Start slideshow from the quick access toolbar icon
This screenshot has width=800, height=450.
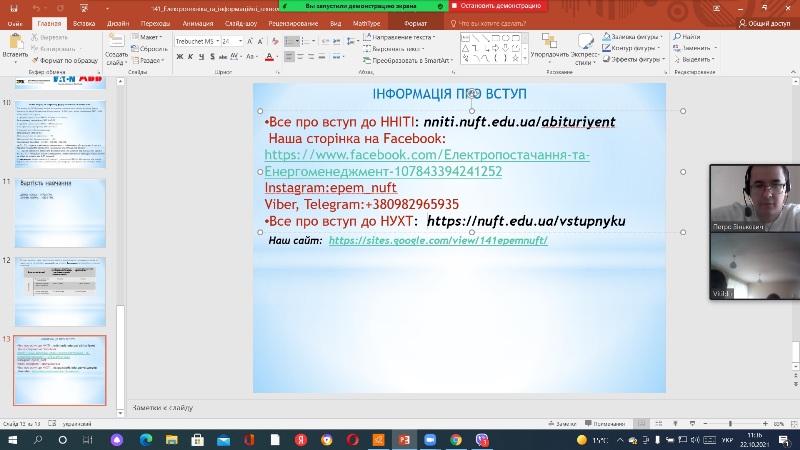[x=85, y=8]
